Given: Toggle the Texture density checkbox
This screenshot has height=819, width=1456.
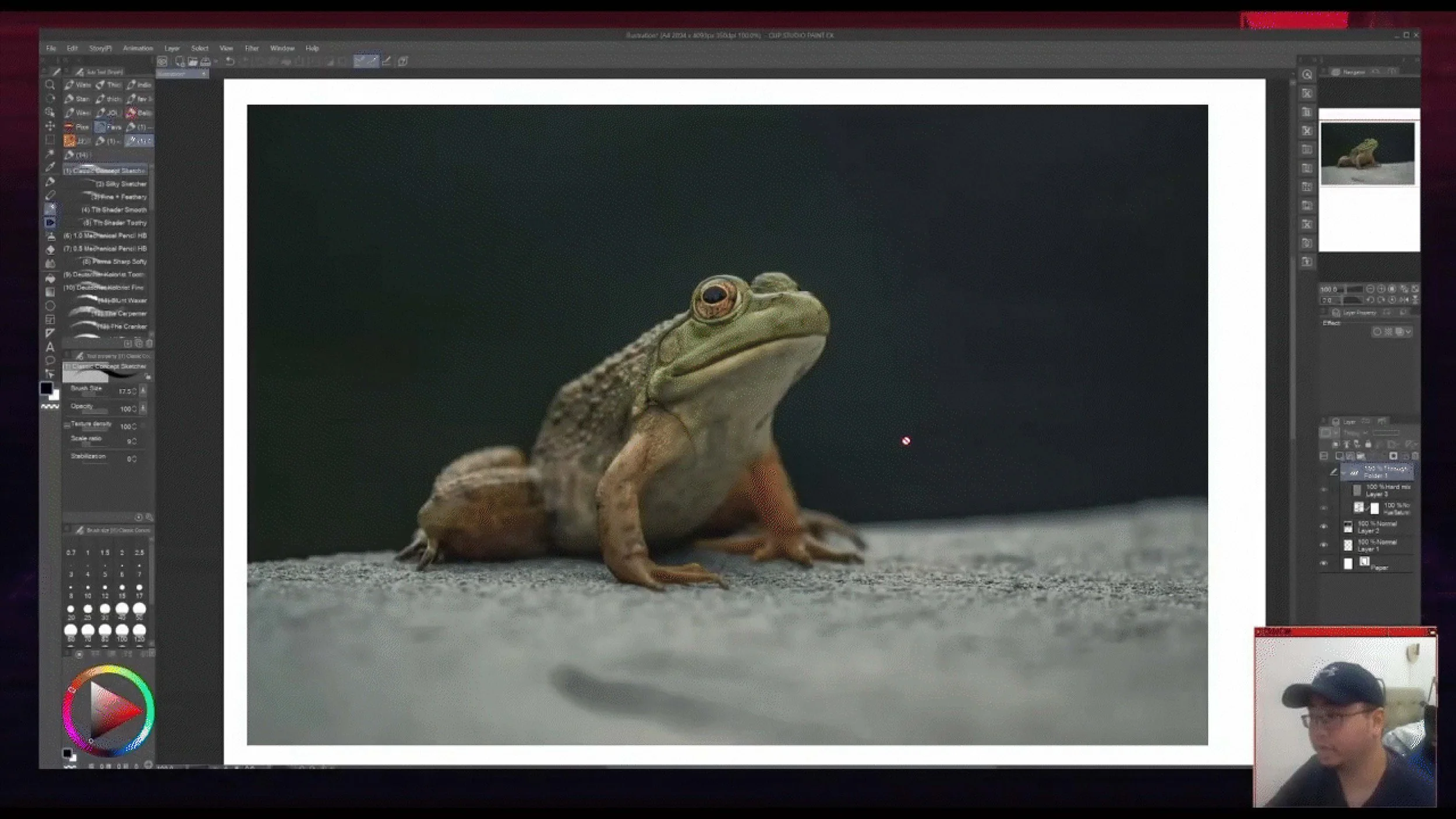Looking at the screenshot, I should tap(67, 425).
